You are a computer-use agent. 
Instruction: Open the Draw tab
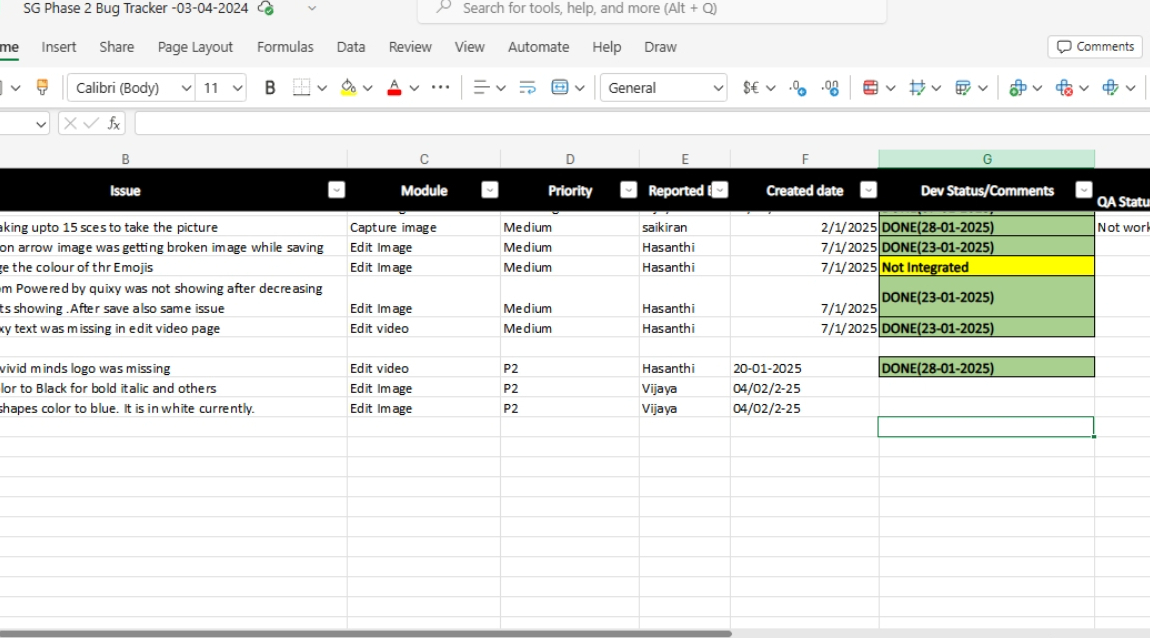click(660, 47)
